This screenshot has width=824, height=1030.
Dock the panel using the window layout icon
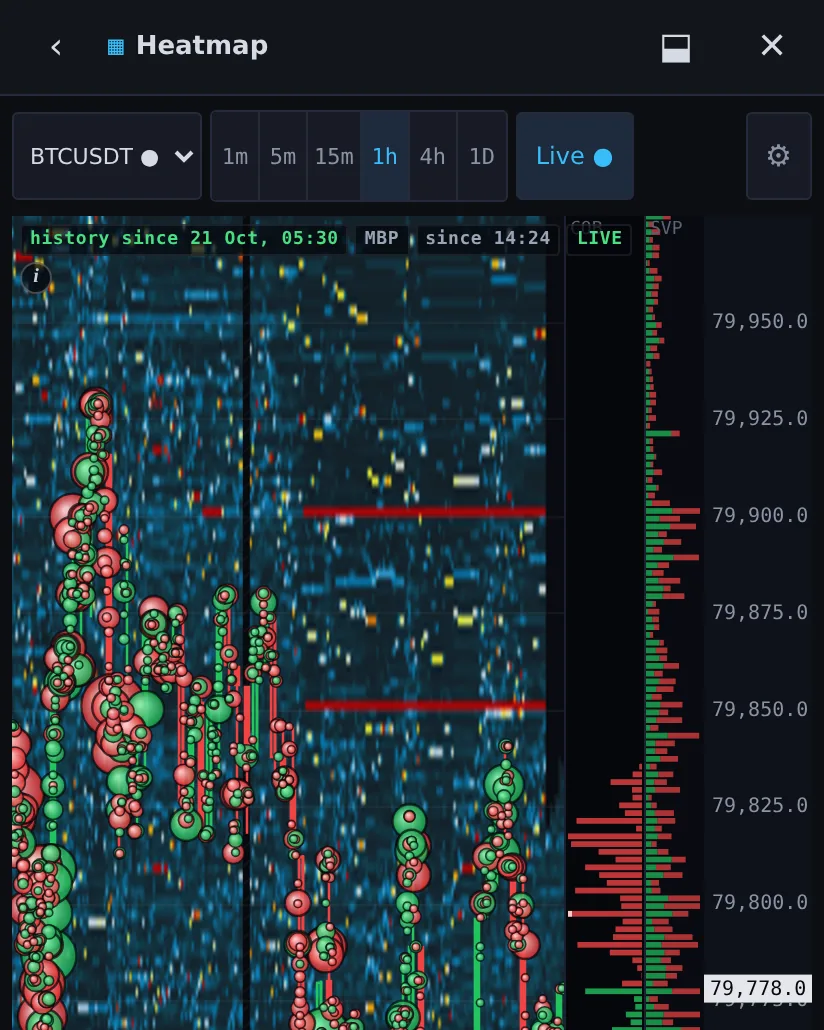pos(675,49)
